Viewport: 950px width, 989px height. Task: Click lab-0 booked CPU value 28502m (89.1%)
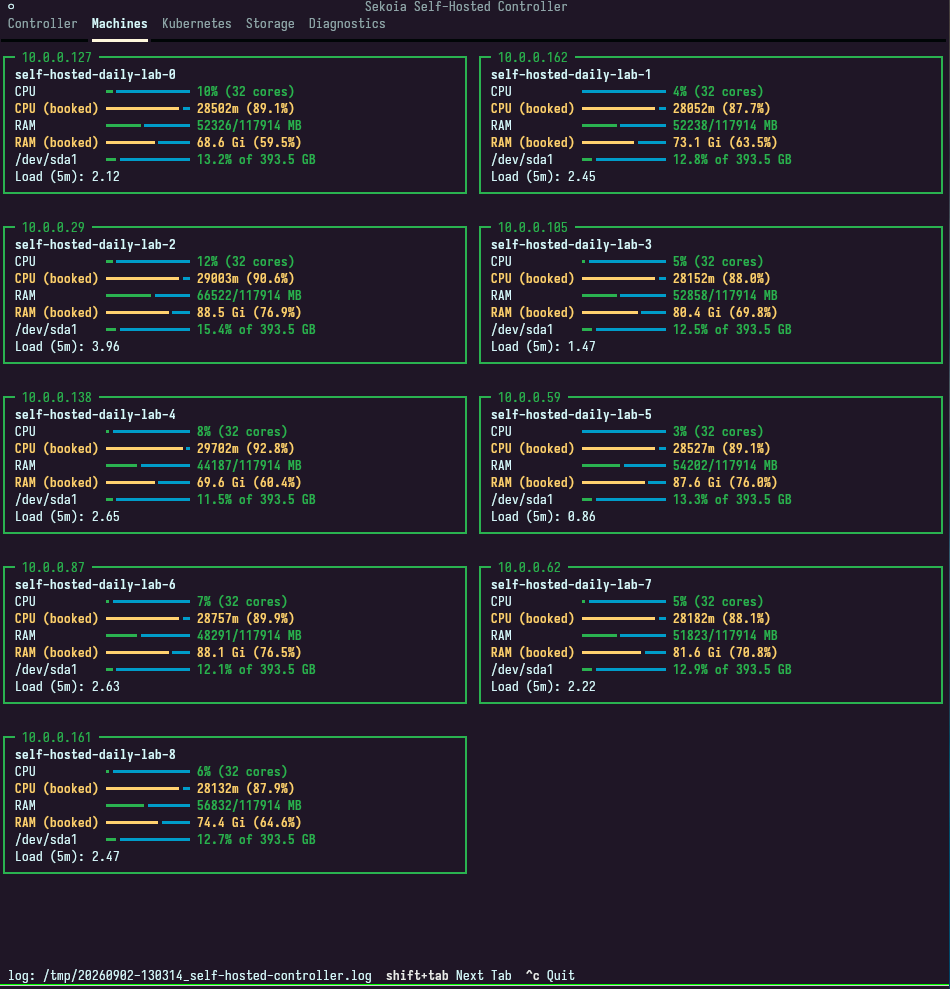pos(245,108)
